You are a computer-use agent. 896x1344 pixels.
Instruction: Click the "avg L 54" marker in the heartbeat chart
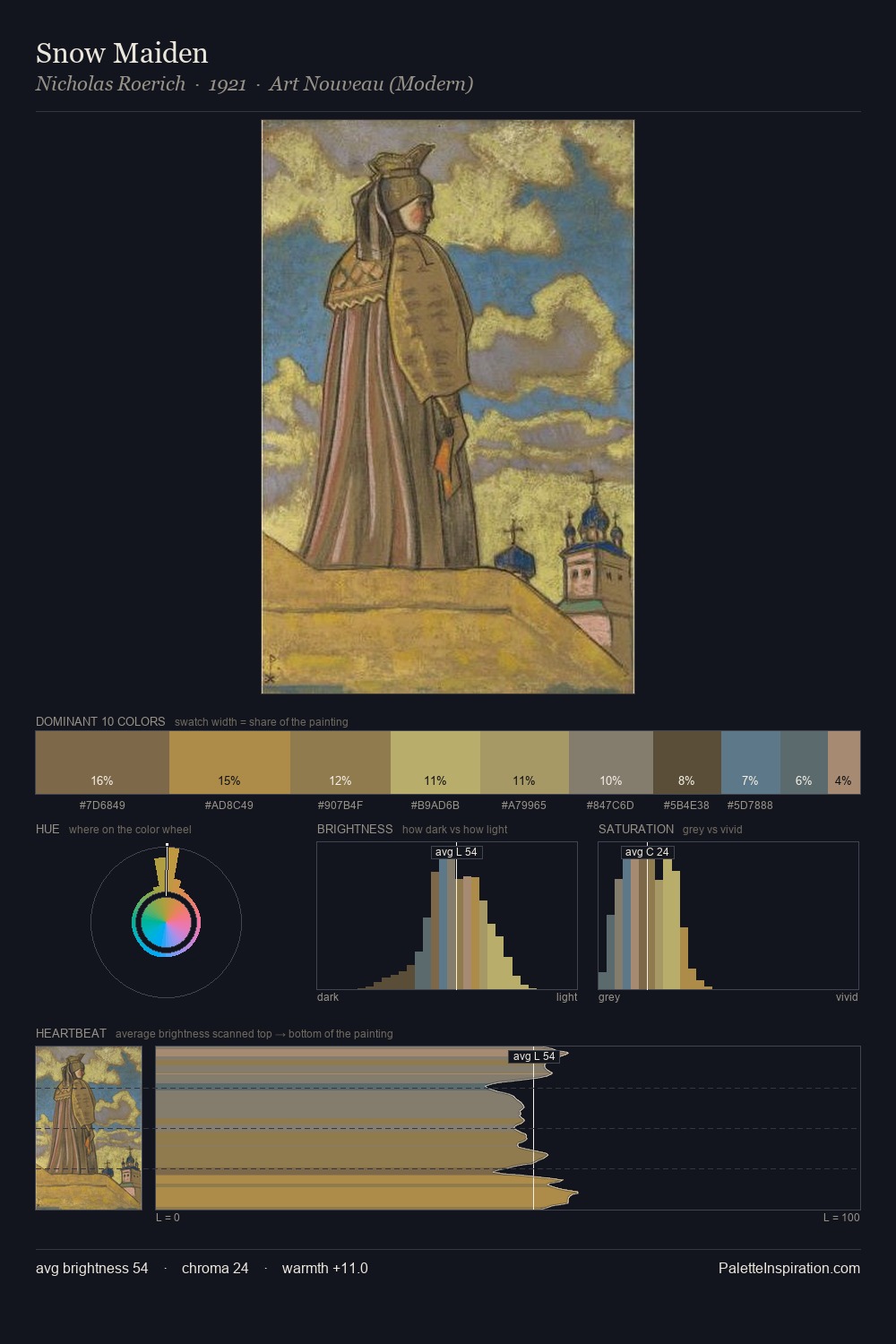click(534, 1055)
